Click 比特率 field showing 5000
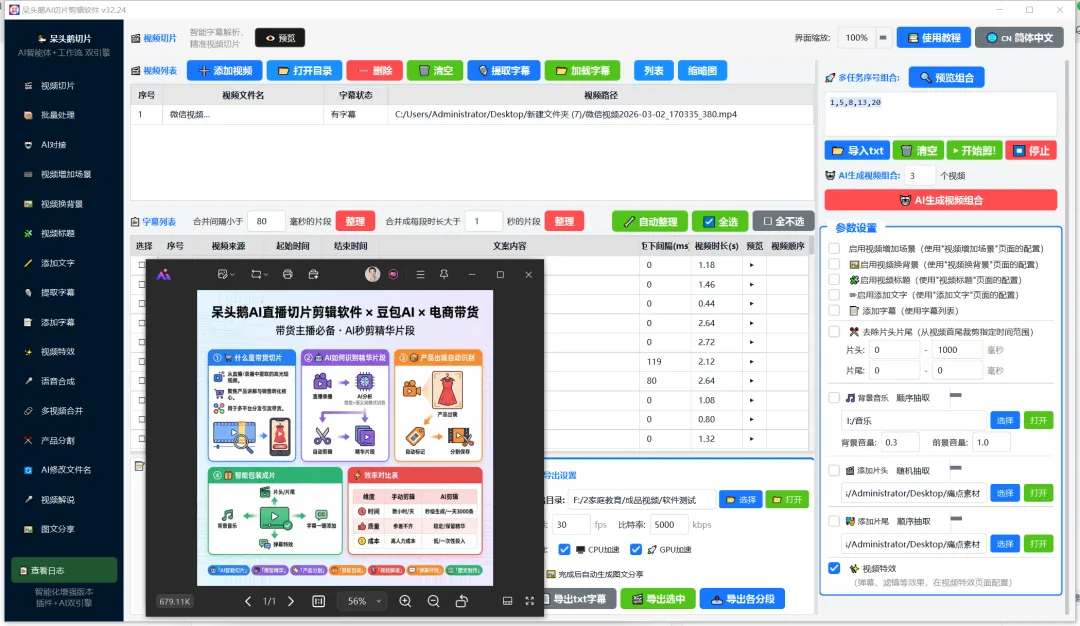 668,525
